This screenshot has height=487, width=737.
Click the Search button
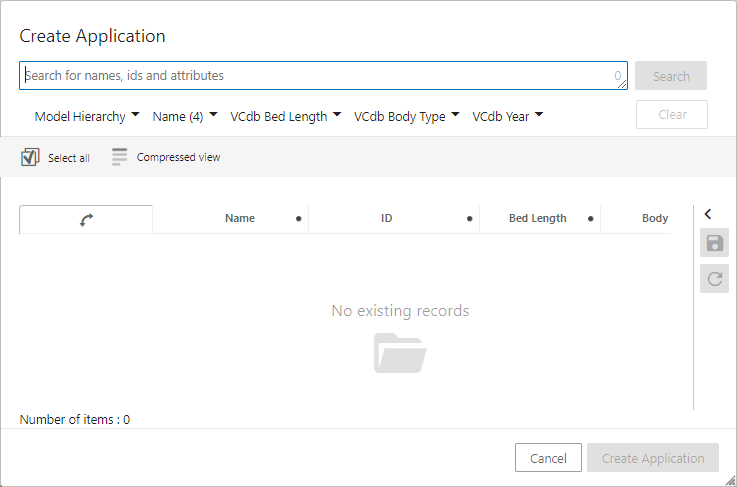[x=671, y=76]
